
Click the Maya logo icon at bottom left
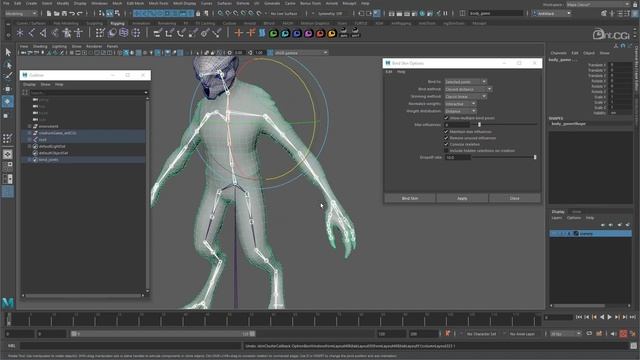[8, 302]
